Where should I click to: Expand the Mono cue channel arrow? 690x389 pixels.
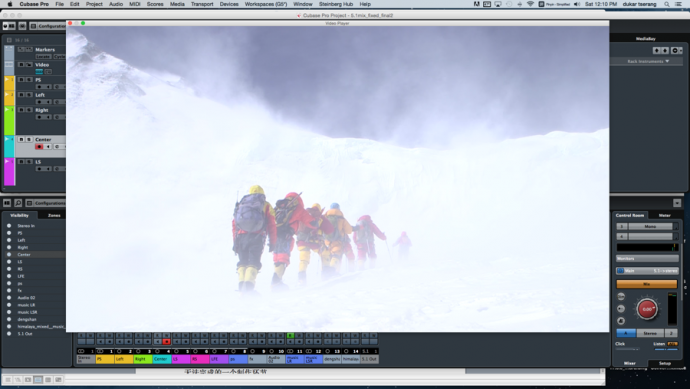pyautogui.click(x=676, y=227)
